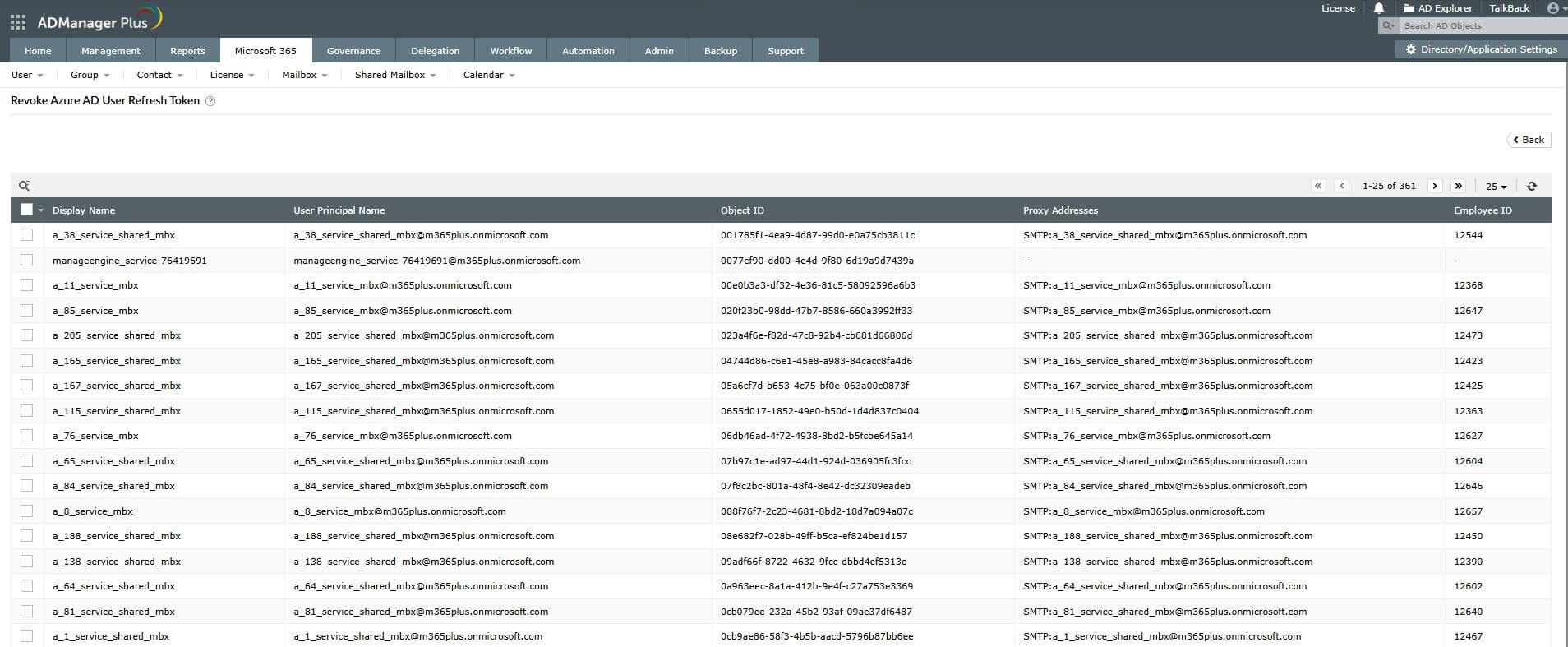Sort by Proxy Addresses column header
The width and height of the screenshot is (1568, 647).
1061,210
